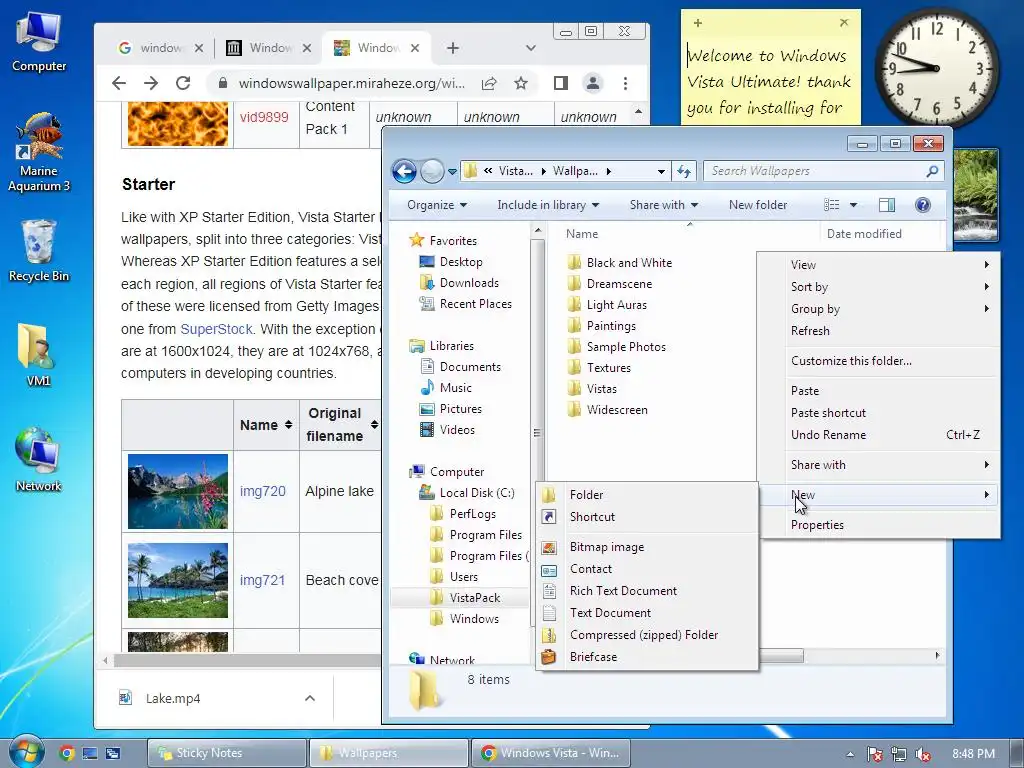Add new sticky note with plus
The height and width of the screenshot is (768, 1024).
click(x=697, y=23)
